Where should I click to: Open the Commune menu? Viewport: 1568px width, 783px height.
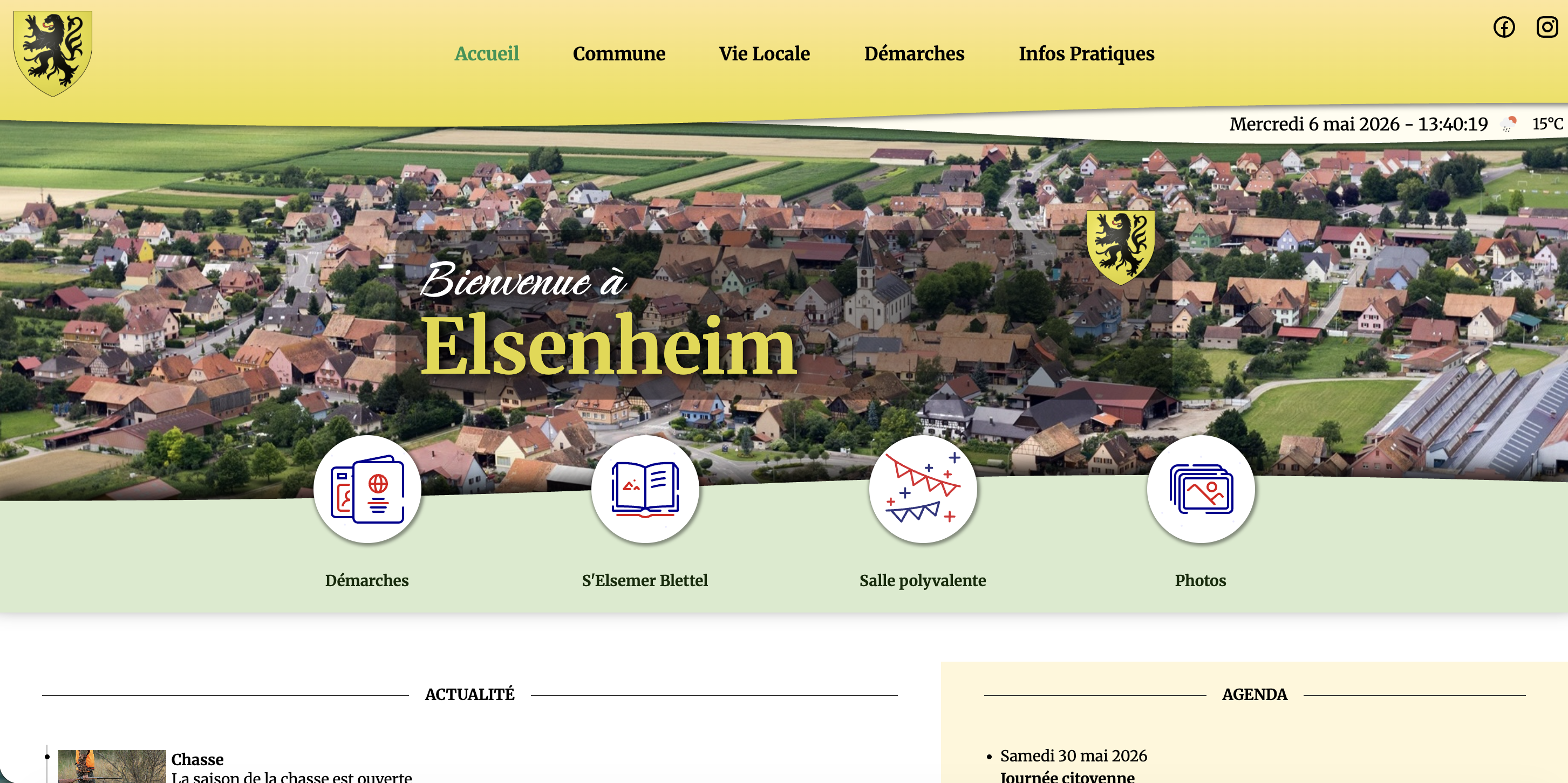pos(619,53)
